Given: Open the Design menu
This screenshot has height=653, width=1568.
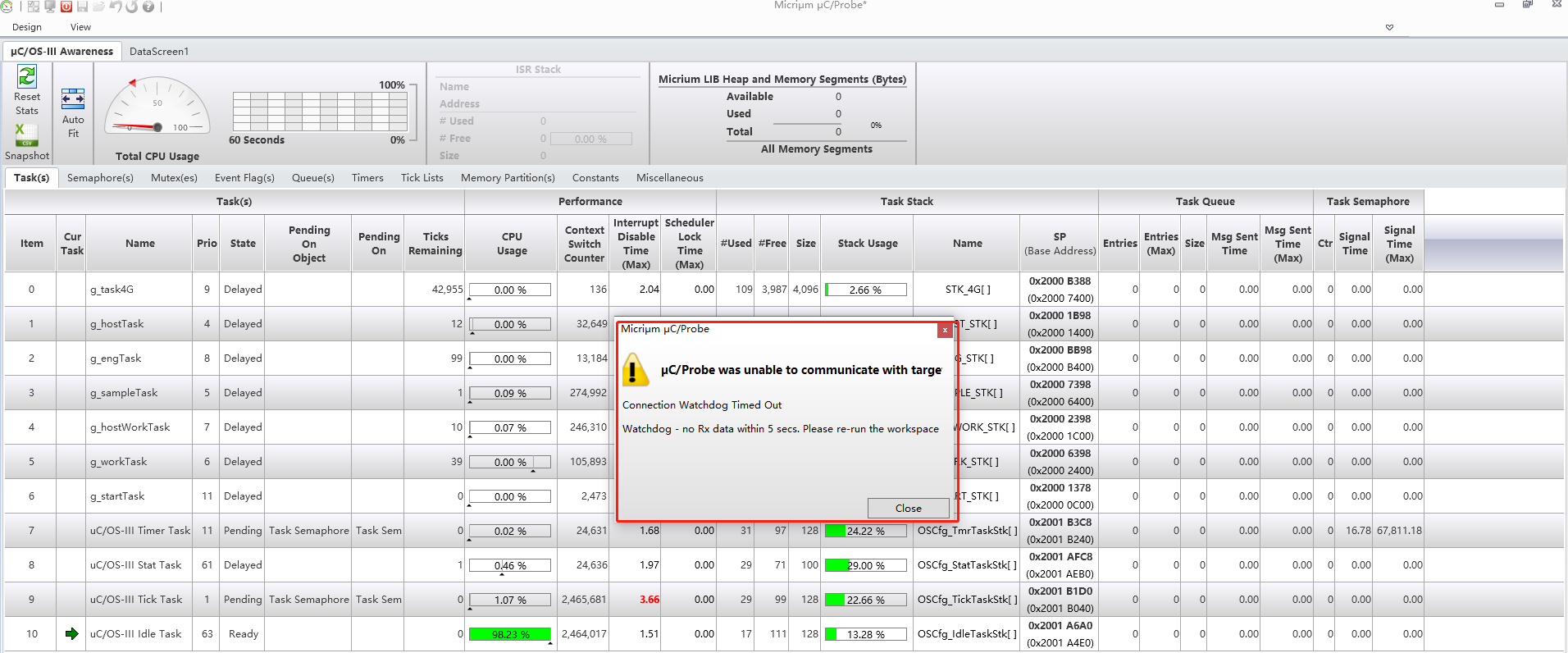Looking at the screenshot, I should pyautogui.click(x=27, y=27).
